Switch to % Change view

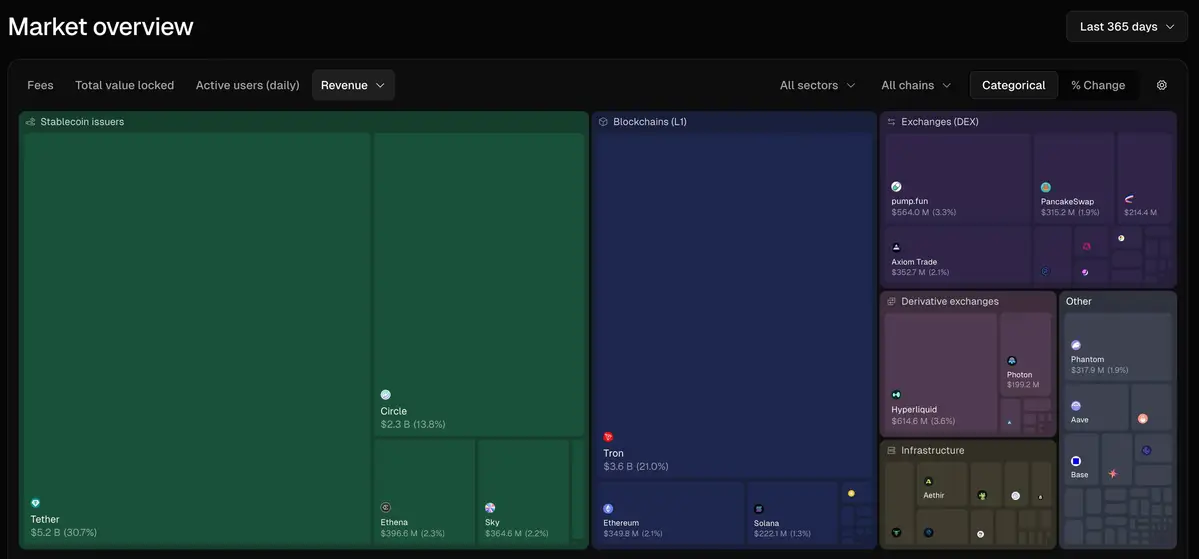click(1098, 85)
